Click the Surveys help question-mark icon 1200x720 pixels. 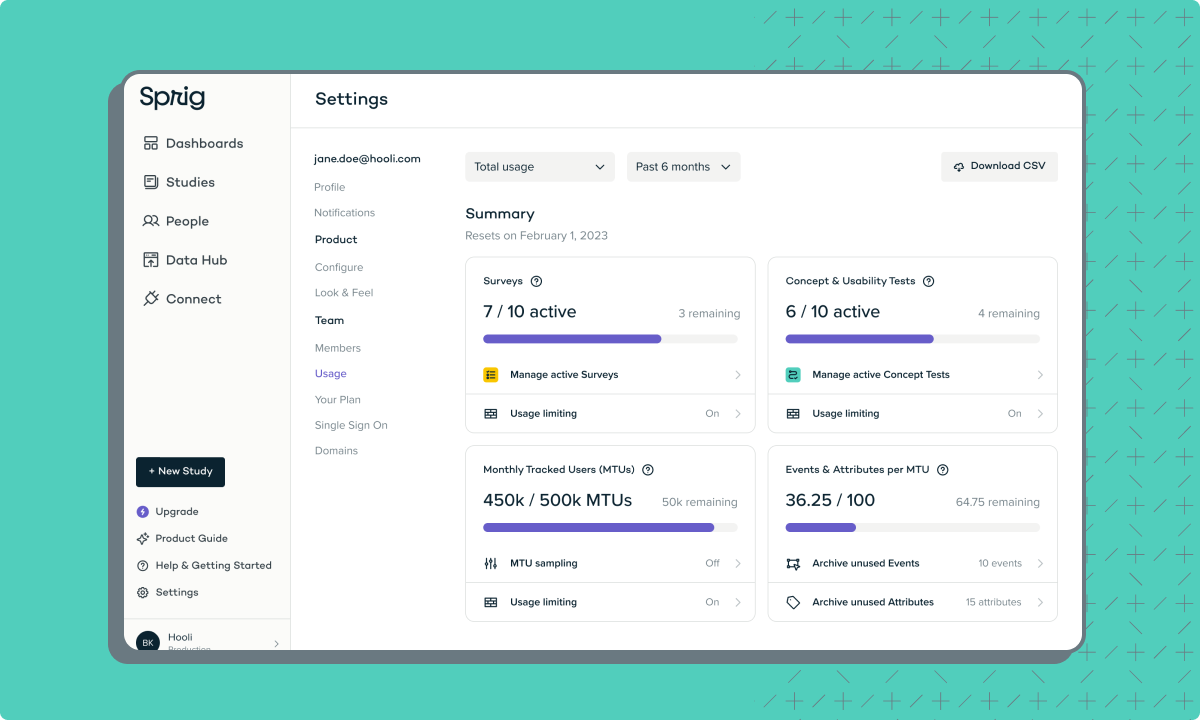536,281
